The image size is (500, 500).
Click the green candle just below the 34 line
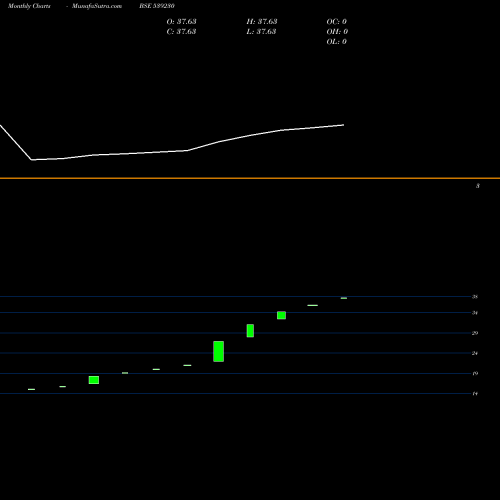[281, 315]
